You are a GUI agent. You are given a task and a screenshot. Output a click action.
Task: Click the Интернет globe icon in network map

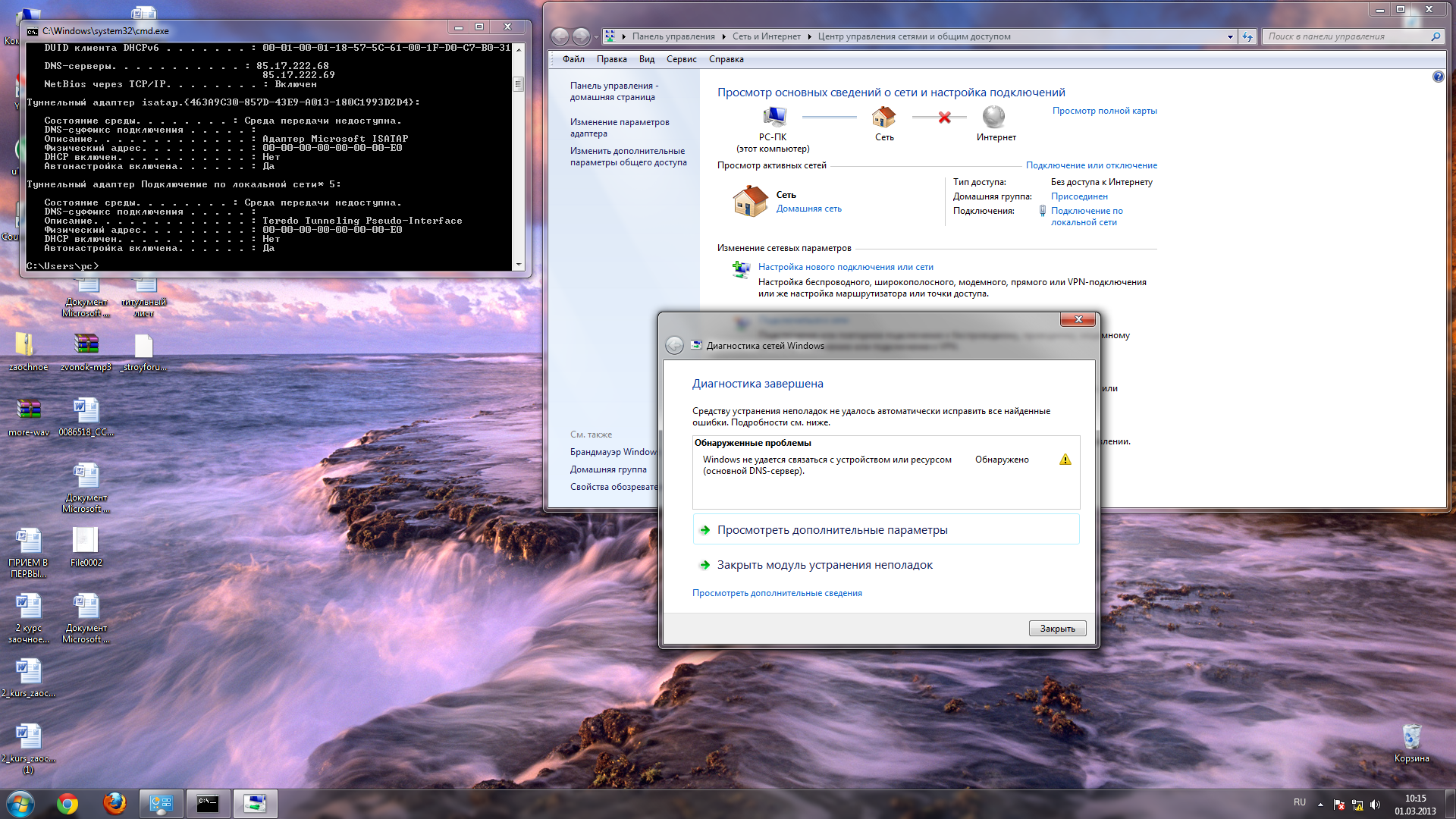coord(993,117)
